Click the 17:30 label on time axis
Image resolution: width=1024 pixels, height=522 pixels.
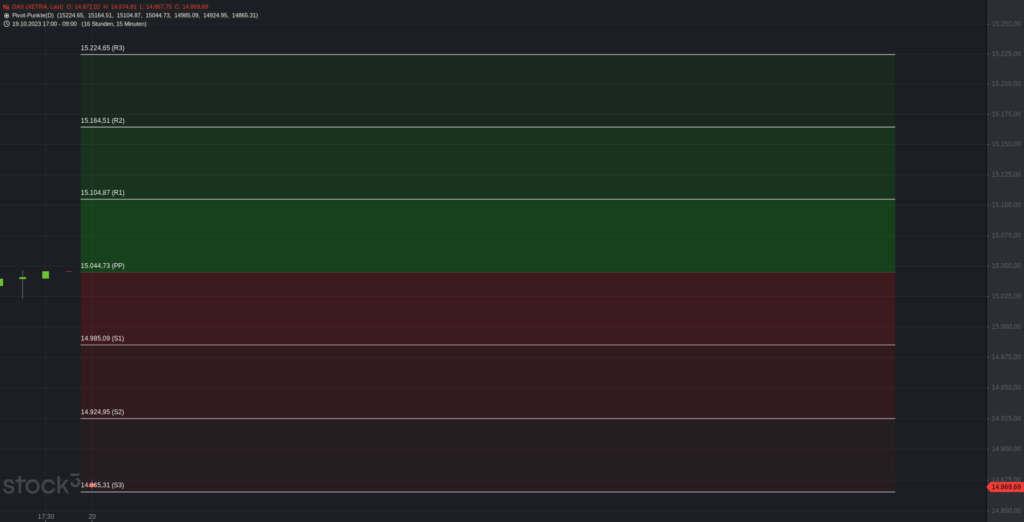(x=46, y=517)
